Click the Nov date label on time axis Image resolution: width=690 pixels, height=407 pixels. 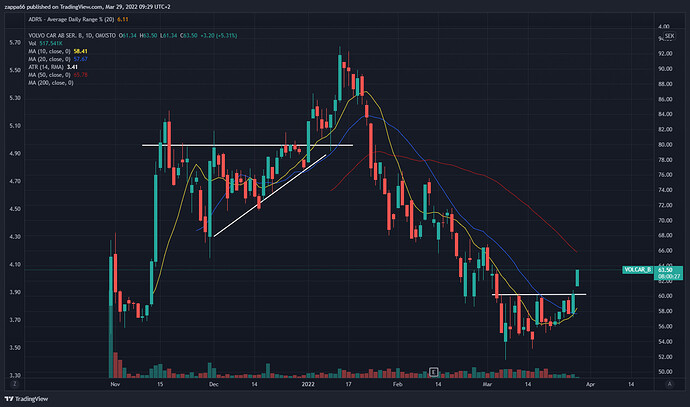[x=115, y=384]
